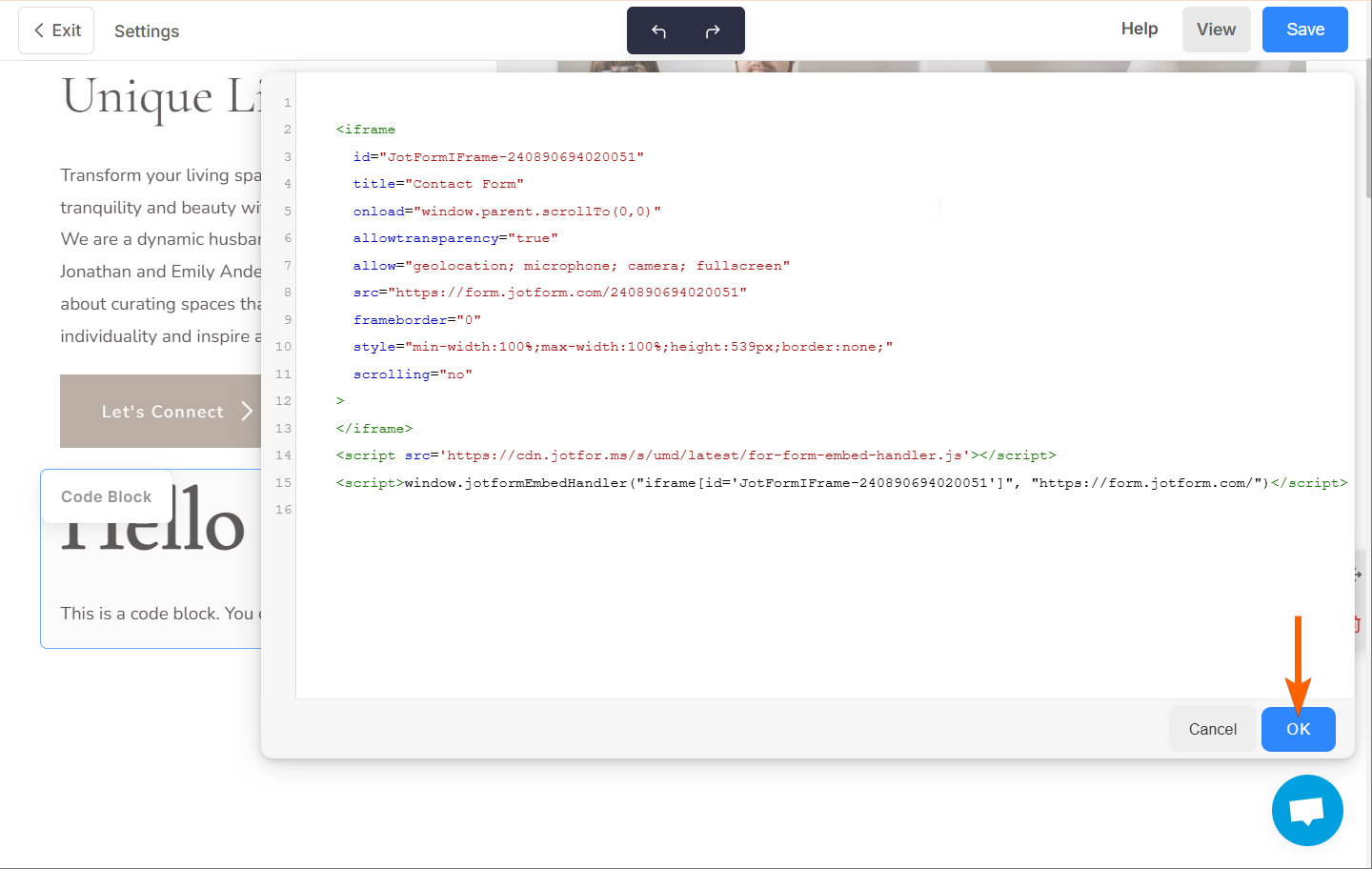Image resolution: width=1372 pixels, height=869 pixels.
Task: Click the Unique heading text on page
Action: (x=137, y=97)
